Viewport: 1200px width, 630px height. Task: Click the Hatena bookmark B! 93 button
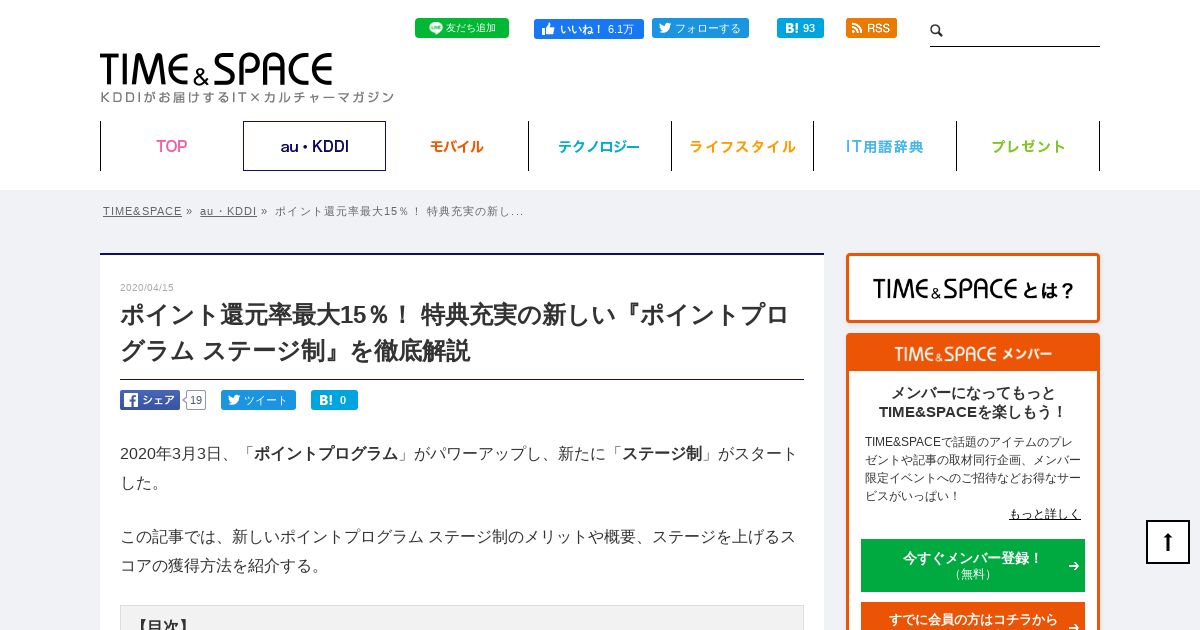pyautogui.click(x=800, y=28)
